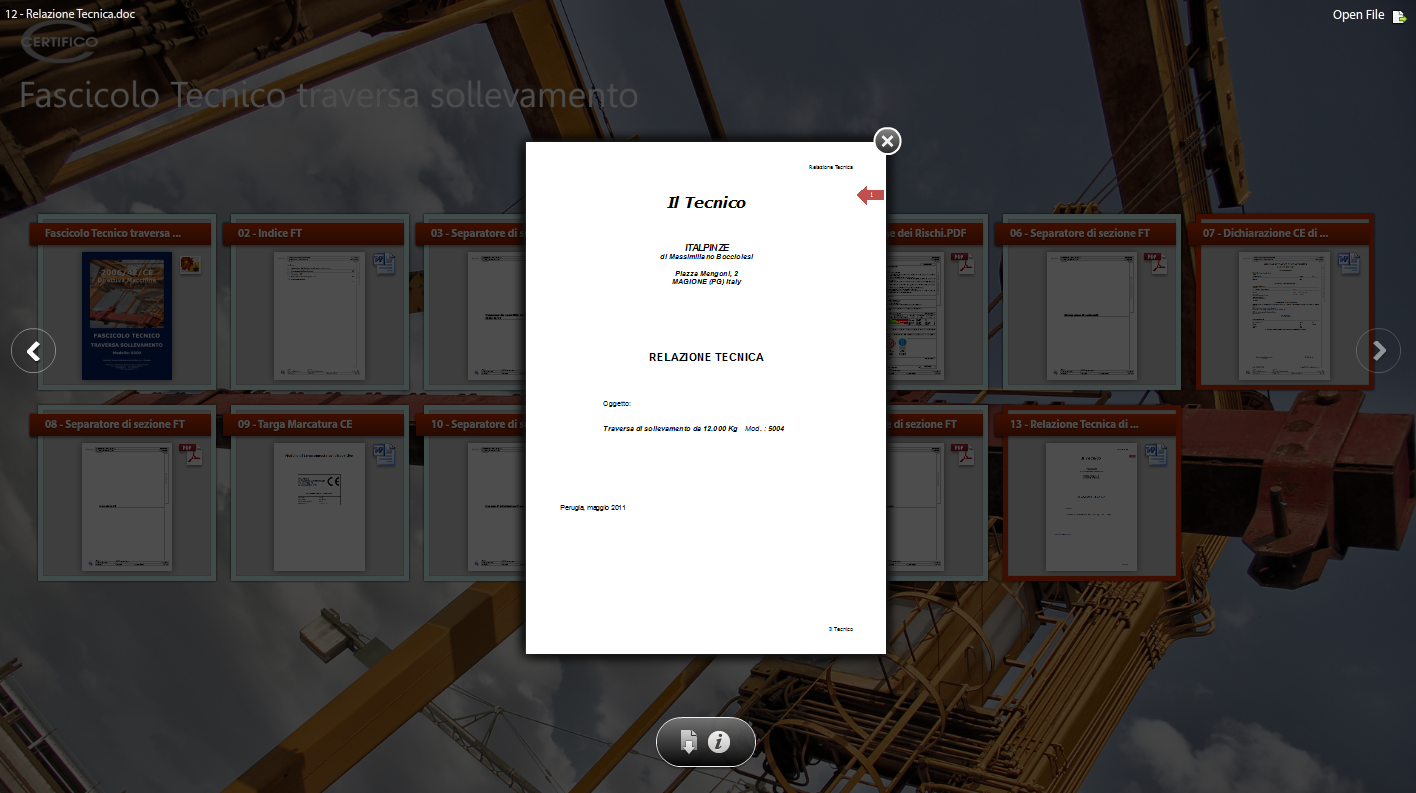The width and height of the screenshot is (1416, 793).
Task: Select the 02 - Indice FT document thumbnail
Action: tap(318, 316)
